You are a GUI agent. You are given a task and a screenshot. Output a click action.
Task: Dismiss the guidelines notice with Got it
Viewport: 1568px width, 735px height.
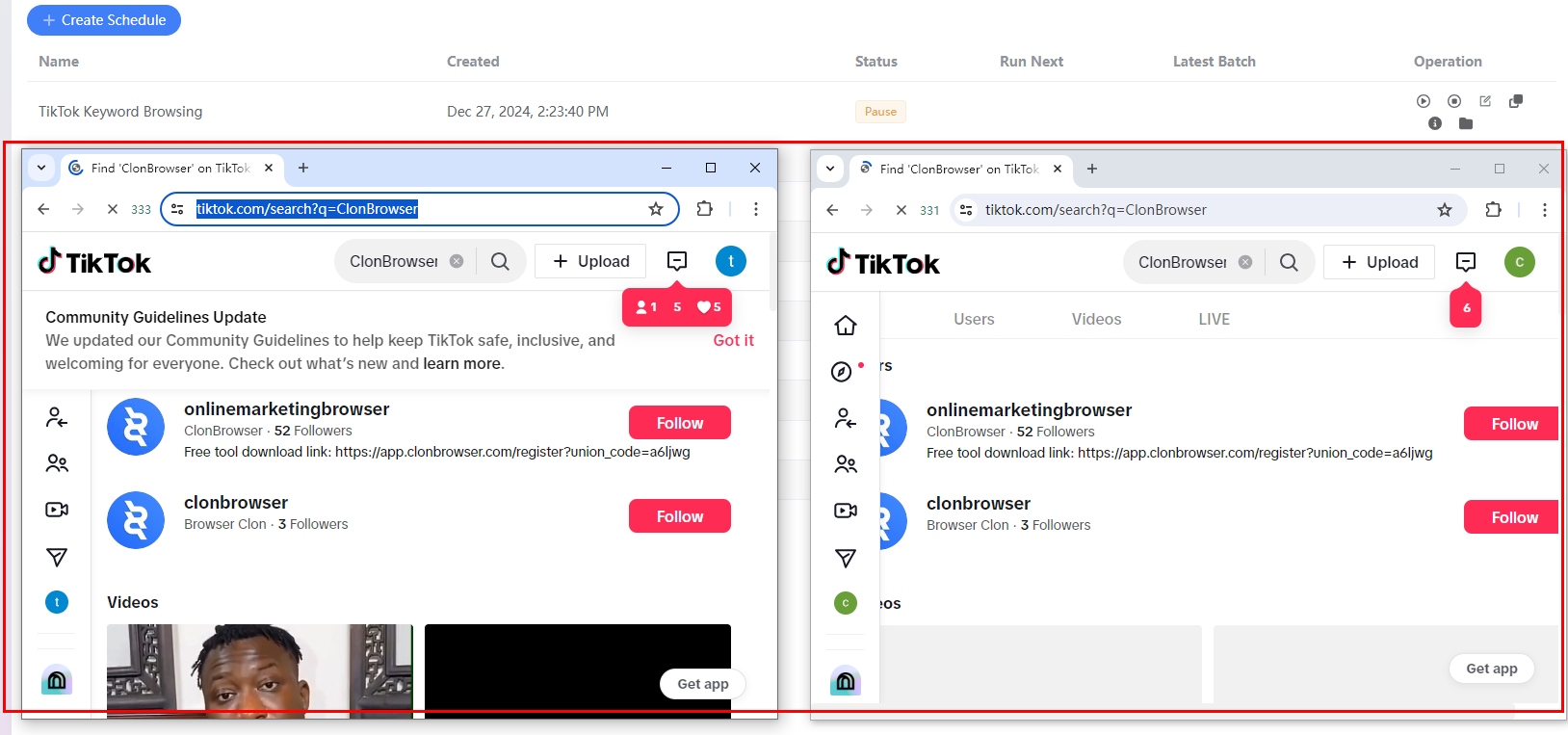click(x=733, y=340)
